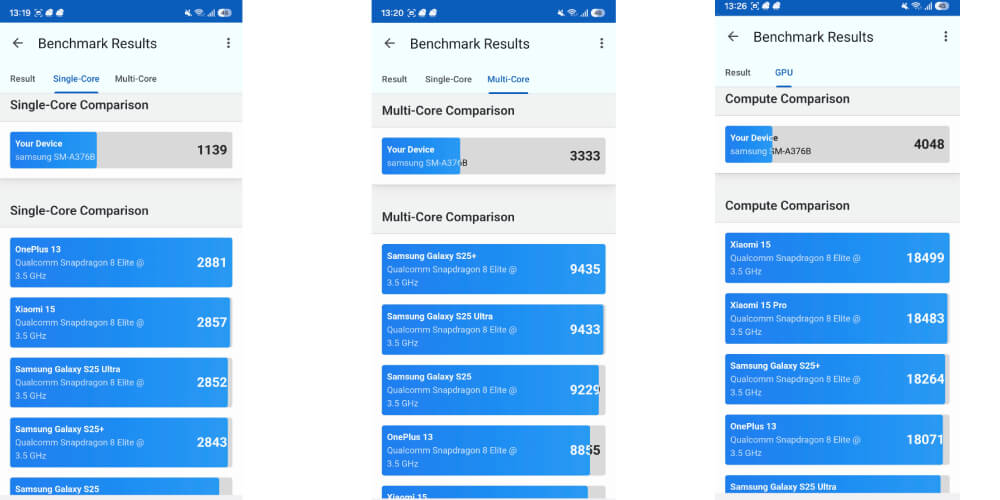Open OnePlus 13 compute entry 18071
This screenshot has height=500, width=1000.
pos(837,439)
